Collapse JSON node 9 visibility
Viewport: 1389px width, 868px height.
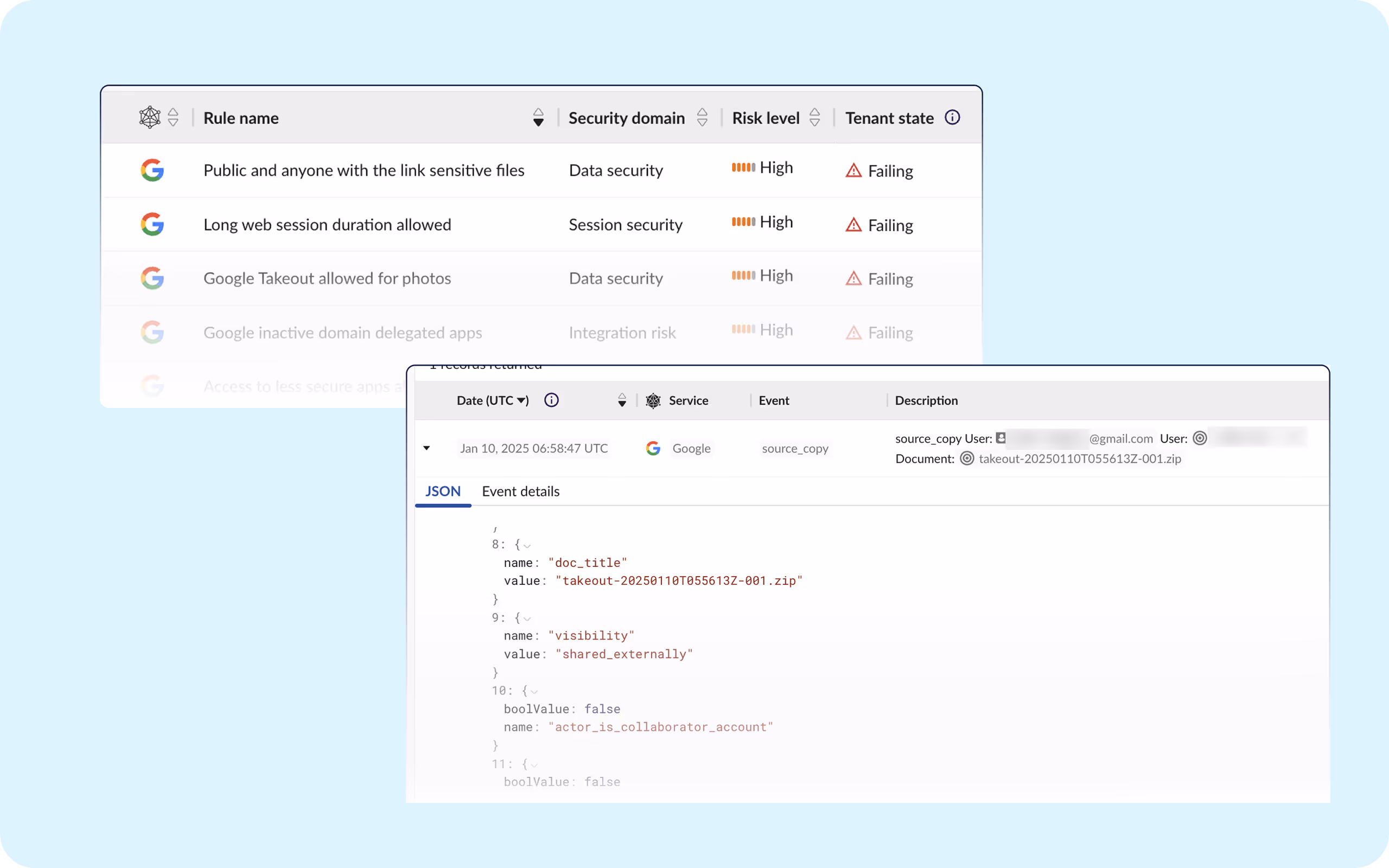(x=527, y=619)
